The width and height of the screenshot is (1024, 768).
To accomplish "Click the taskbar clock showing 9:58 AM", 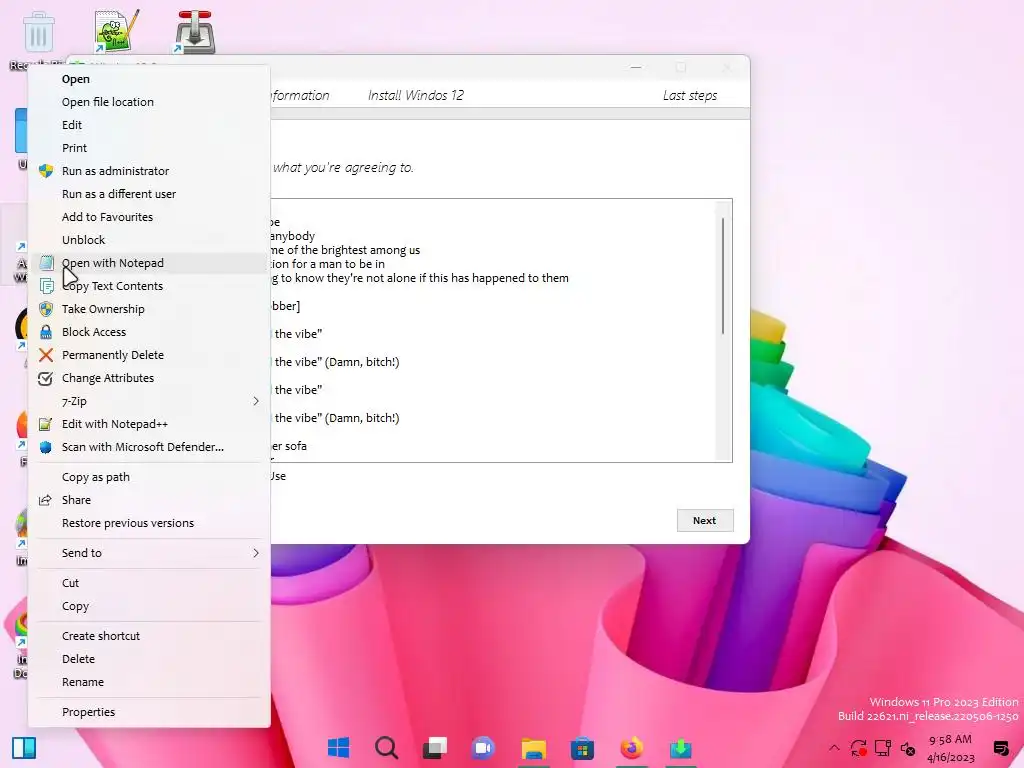I will pos(950,739).
